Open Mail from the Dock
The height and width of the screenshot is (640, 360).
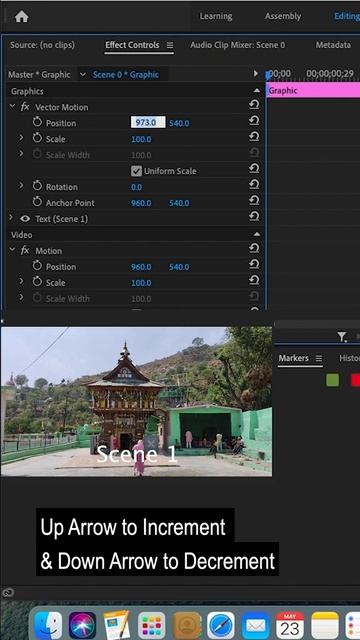pyautogui.click(x=256, y=625)
